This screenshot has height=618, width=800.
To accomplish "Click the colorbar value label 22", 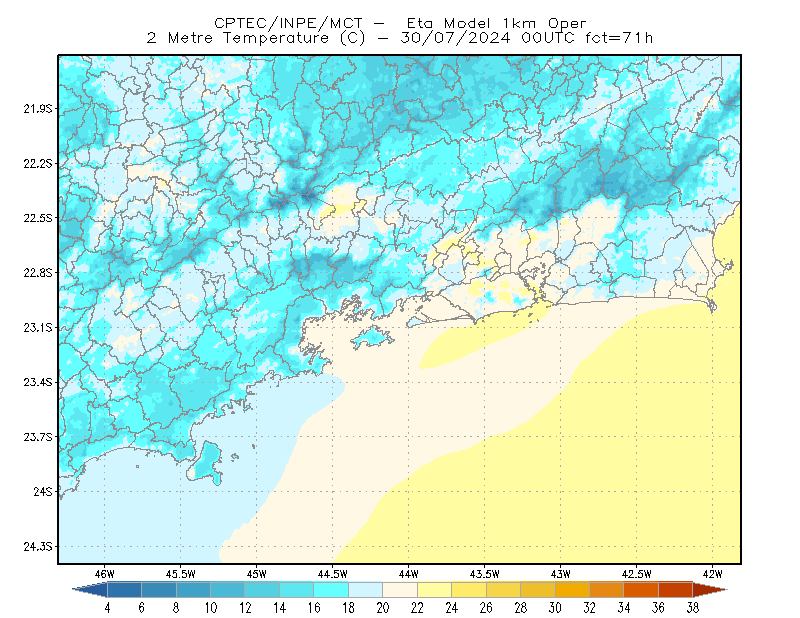I will (x=417, y=608).
